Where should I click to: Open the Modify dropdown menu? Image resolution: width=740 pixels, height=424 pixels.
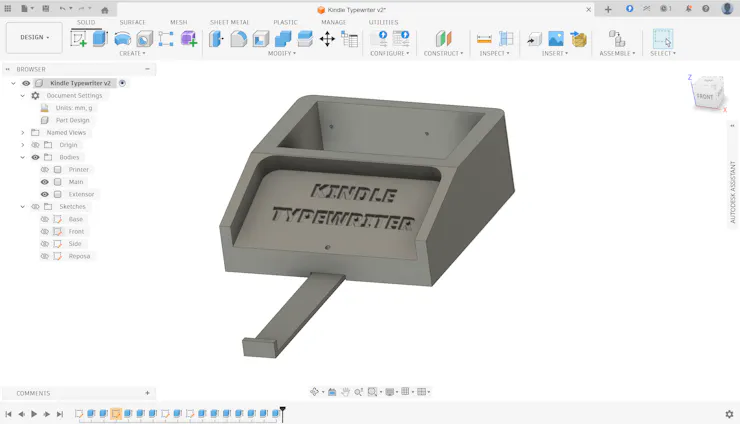pyautogui.click(x=282, y=53)
